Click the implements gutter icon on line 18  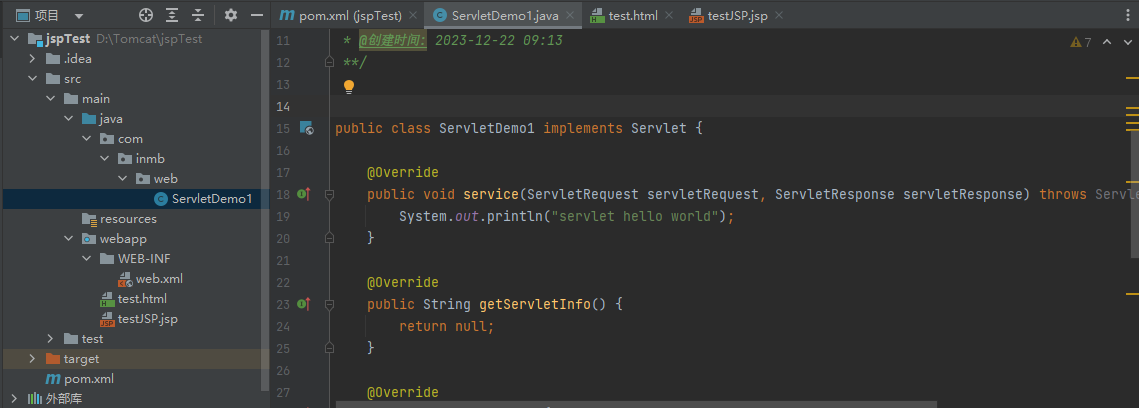pos(304,194)
